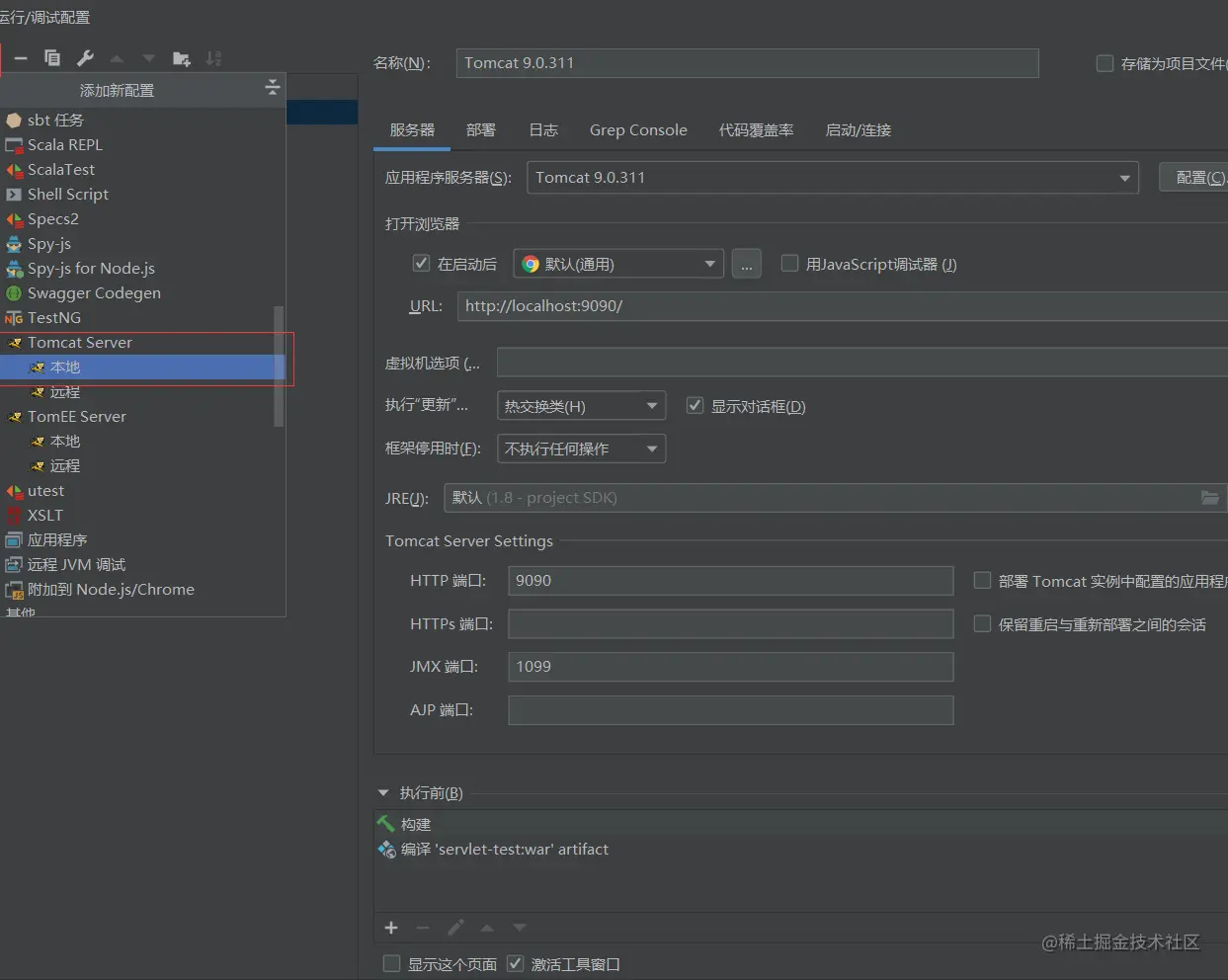Enable 用JavaScript调试器 checkbox
This screenshot has width=1228, height=980.
[789, 263]
